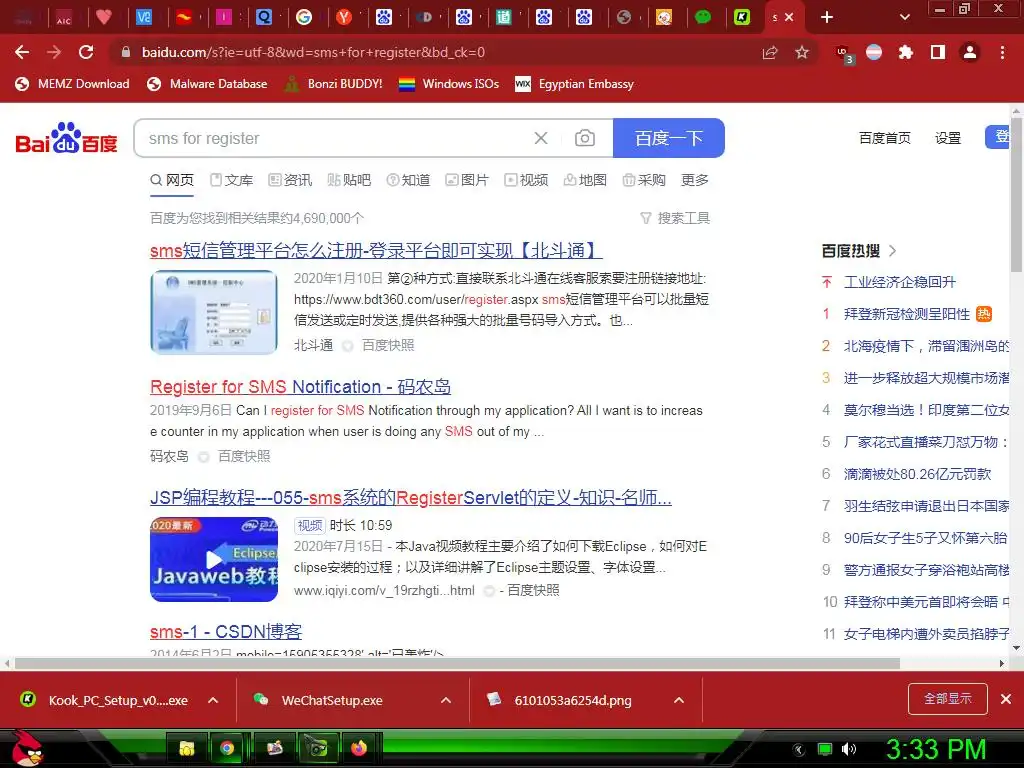The image size is (1024, 768).
Task: Switch to the Yandex Y tab
Action: pos(344,17)
